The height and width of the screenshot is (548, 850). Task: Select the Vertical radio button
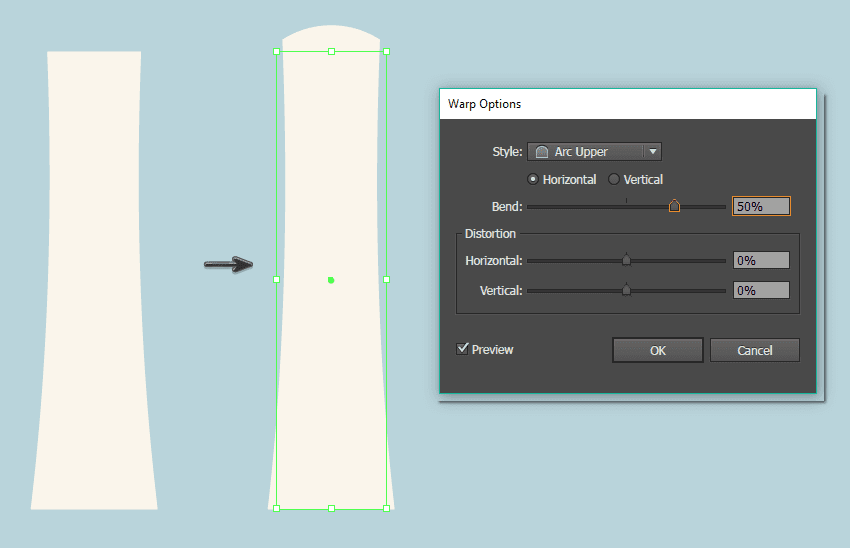click(614, 179)
